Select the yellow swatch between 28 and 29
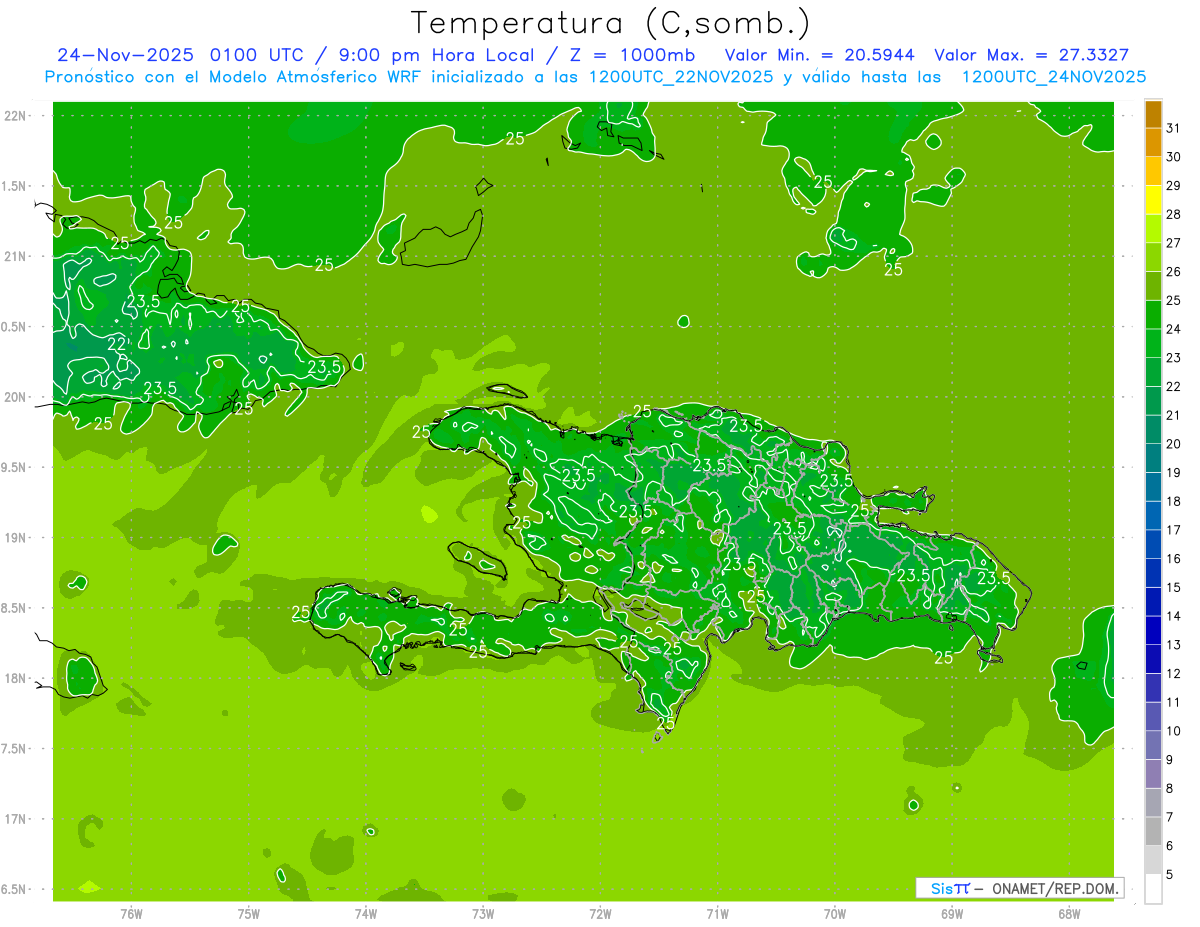This screenshot has height=927, width=1200. [x=1153, y=201]
